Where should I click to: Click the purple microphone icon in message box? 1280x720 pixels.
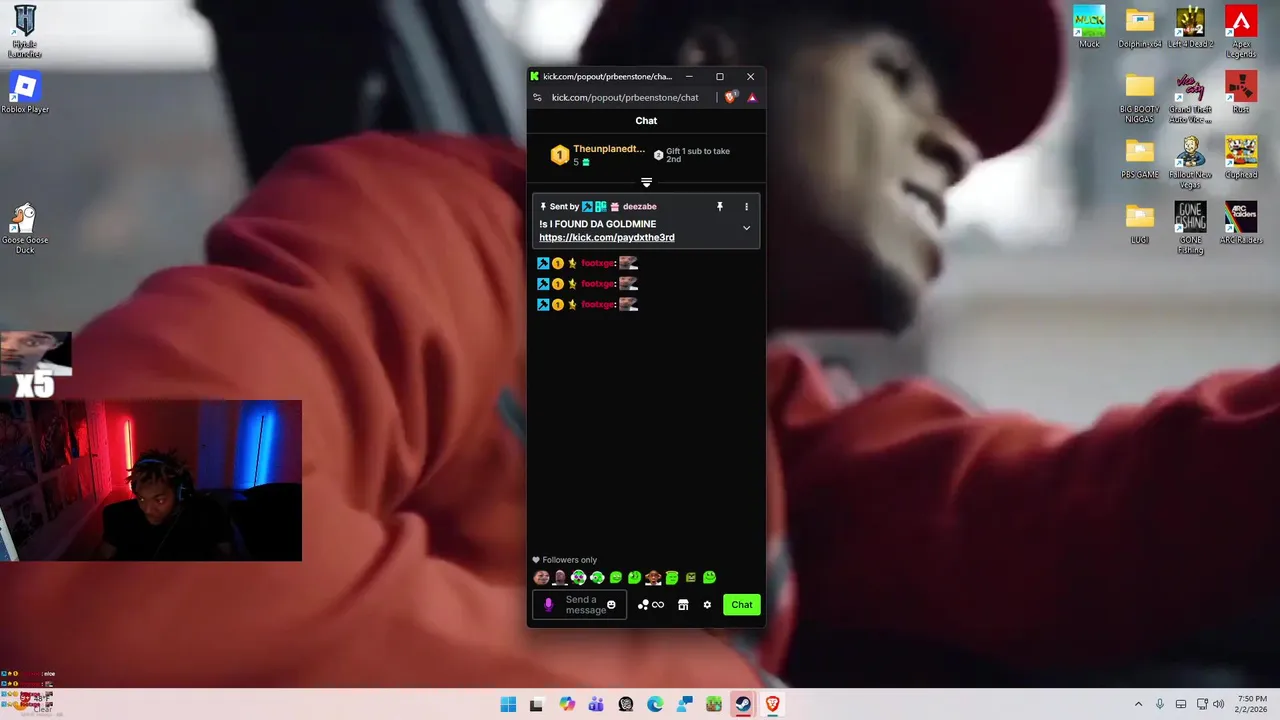click(548, 605)
